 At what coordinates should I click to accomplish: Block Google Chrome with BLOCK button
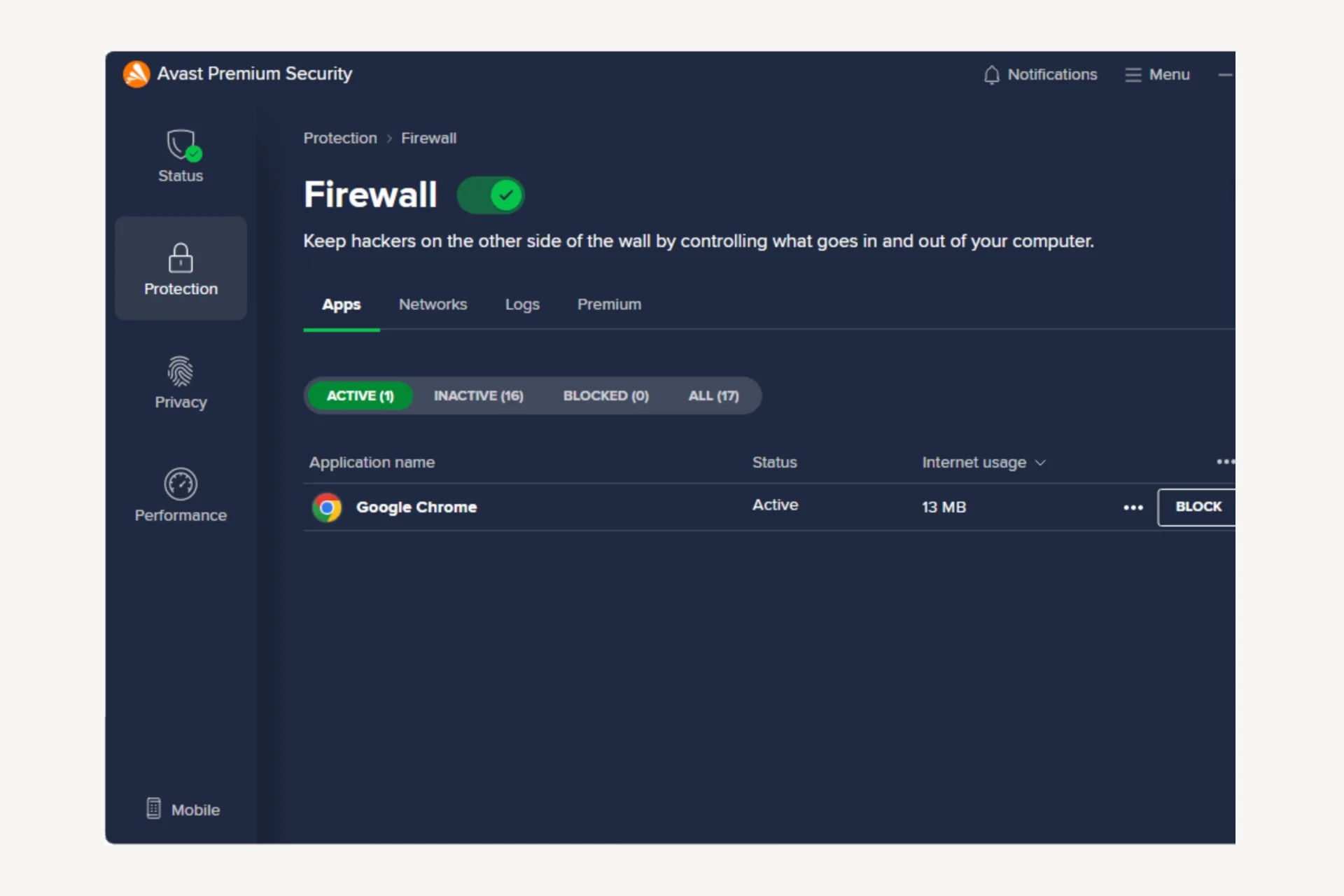click(1197, 507)
